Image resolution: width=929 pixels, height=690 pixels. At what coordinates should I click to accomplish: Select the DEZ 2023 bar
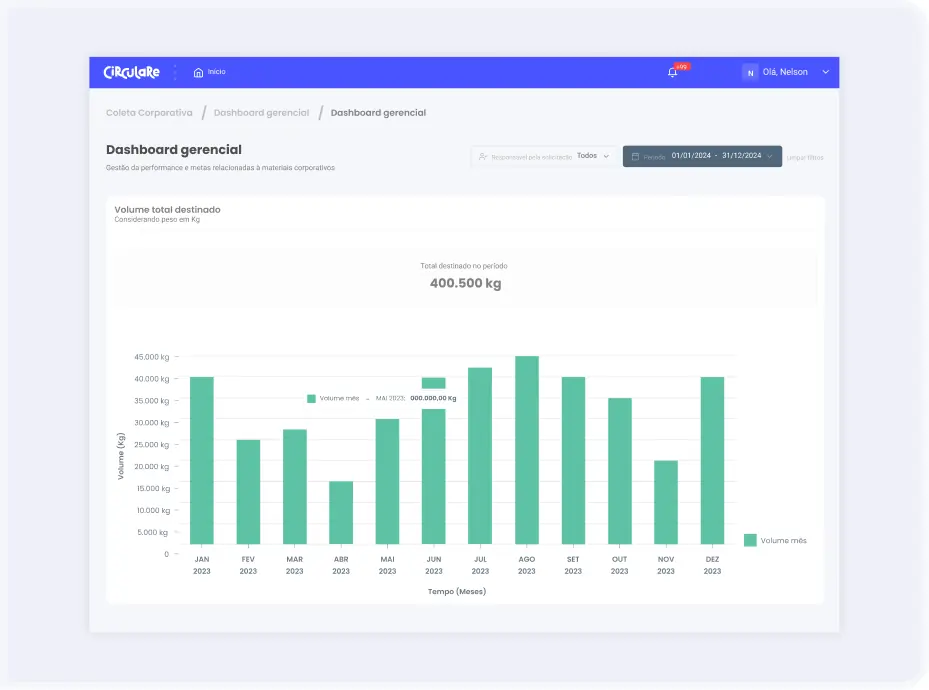[712, 460]
